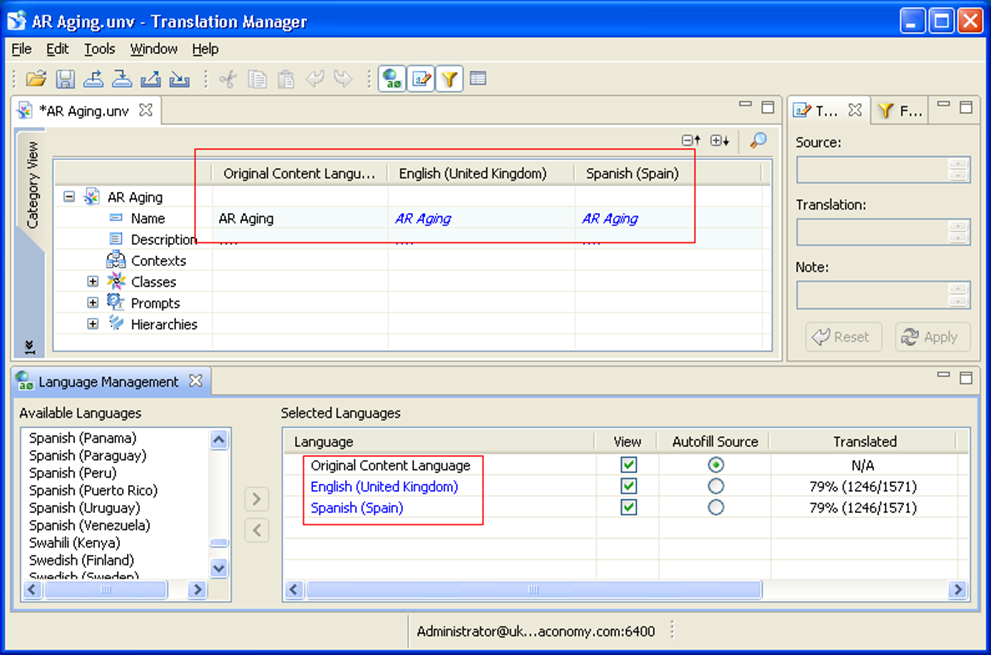Uncheck View for Spanish (Spain)
The image size is (991, 655).
[628, 507]
